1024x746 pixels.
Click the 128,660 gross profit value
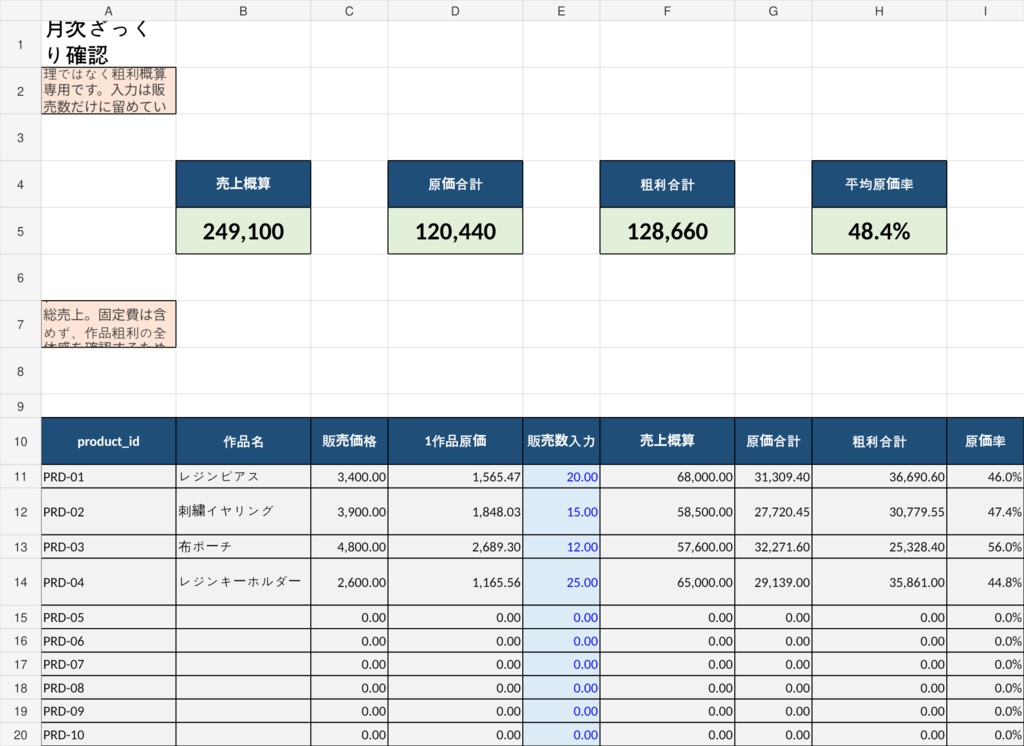667,231
